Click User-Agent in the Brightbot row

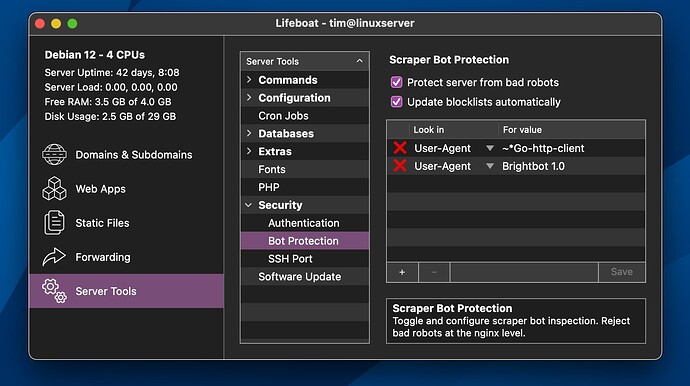click(x=442, y=166)
